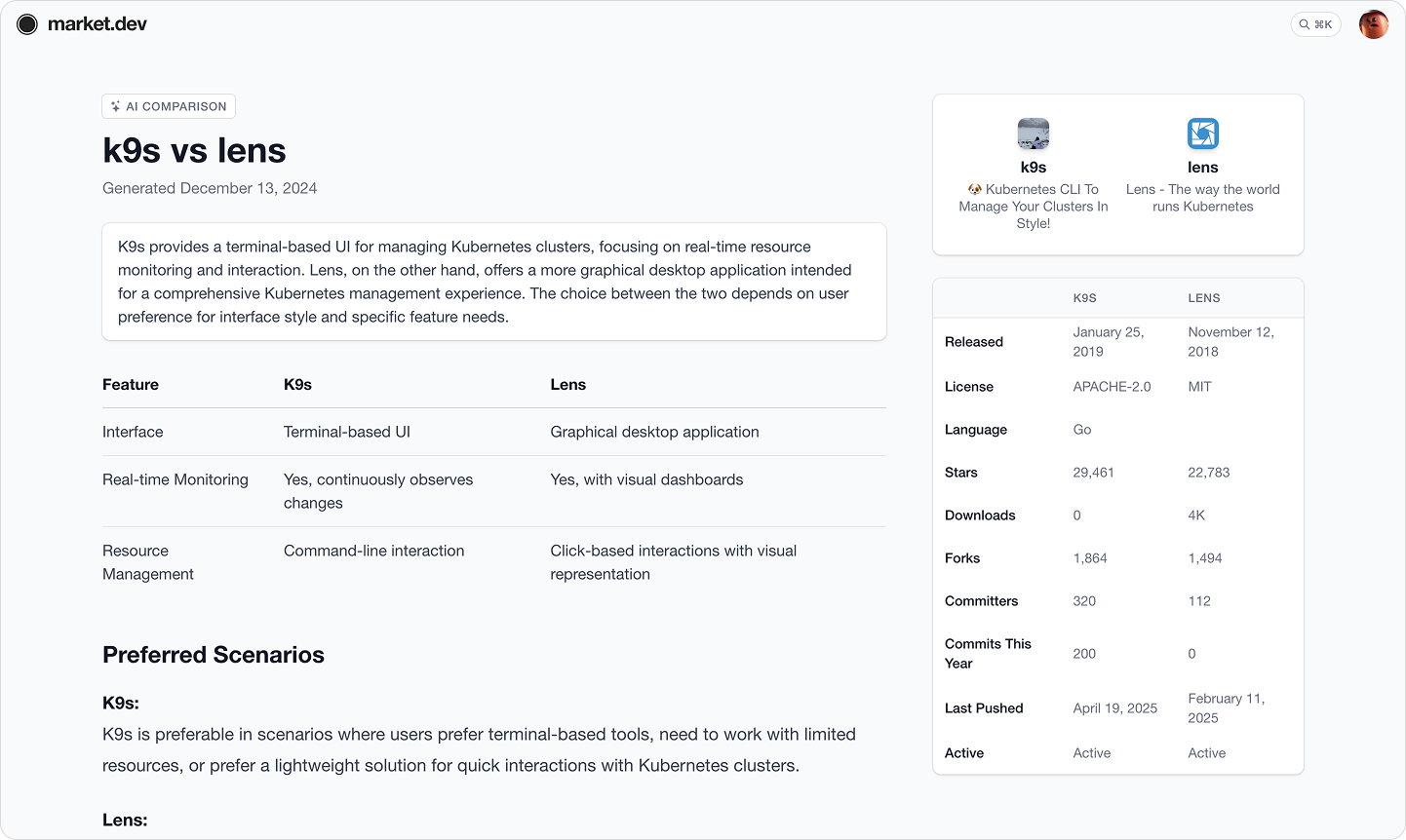1406x840 pixels.
Task: Click the lens stars count 22,783
Action: pos(1209,473)
